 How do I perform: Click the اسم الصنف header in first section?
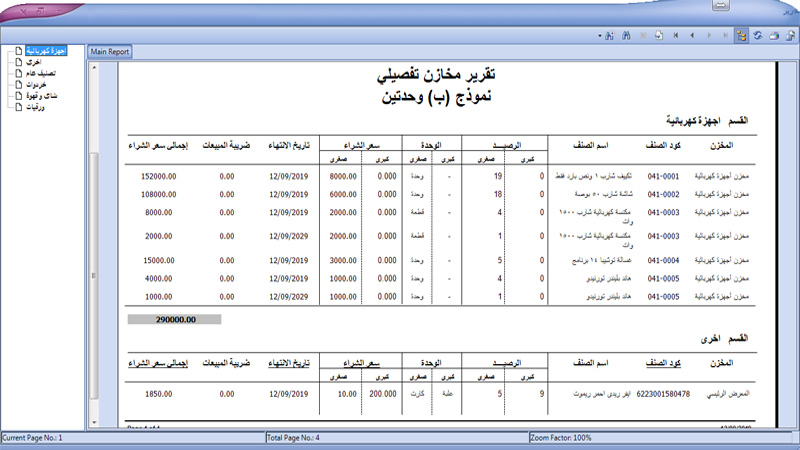590,145
